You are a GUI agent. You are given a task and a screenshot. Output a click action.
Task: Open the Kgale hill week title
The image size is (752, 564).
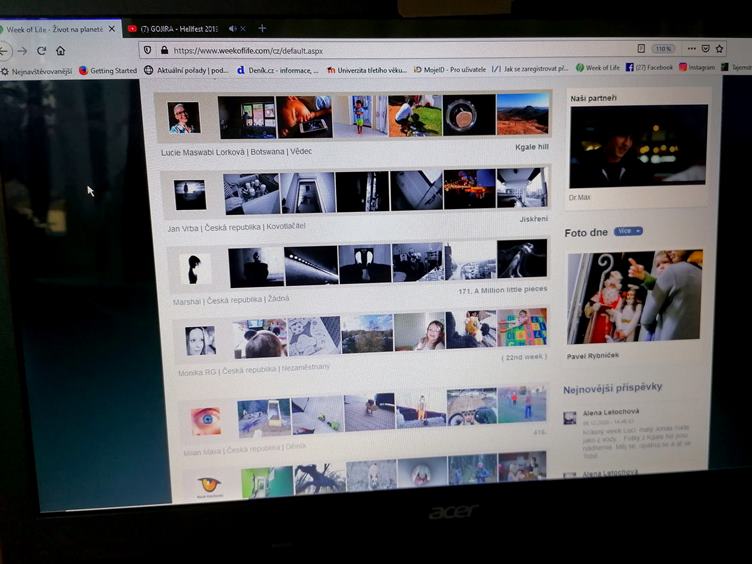[x=531, y=147]
